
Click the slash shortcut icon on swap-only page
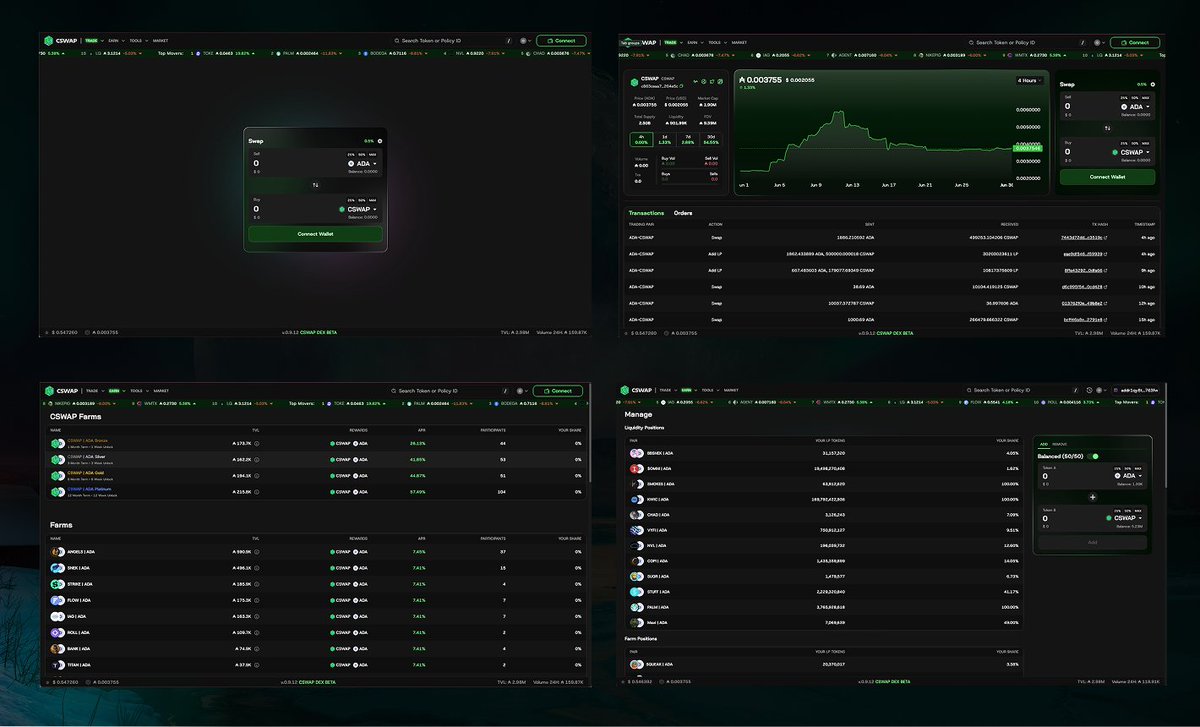click(509, 41)
